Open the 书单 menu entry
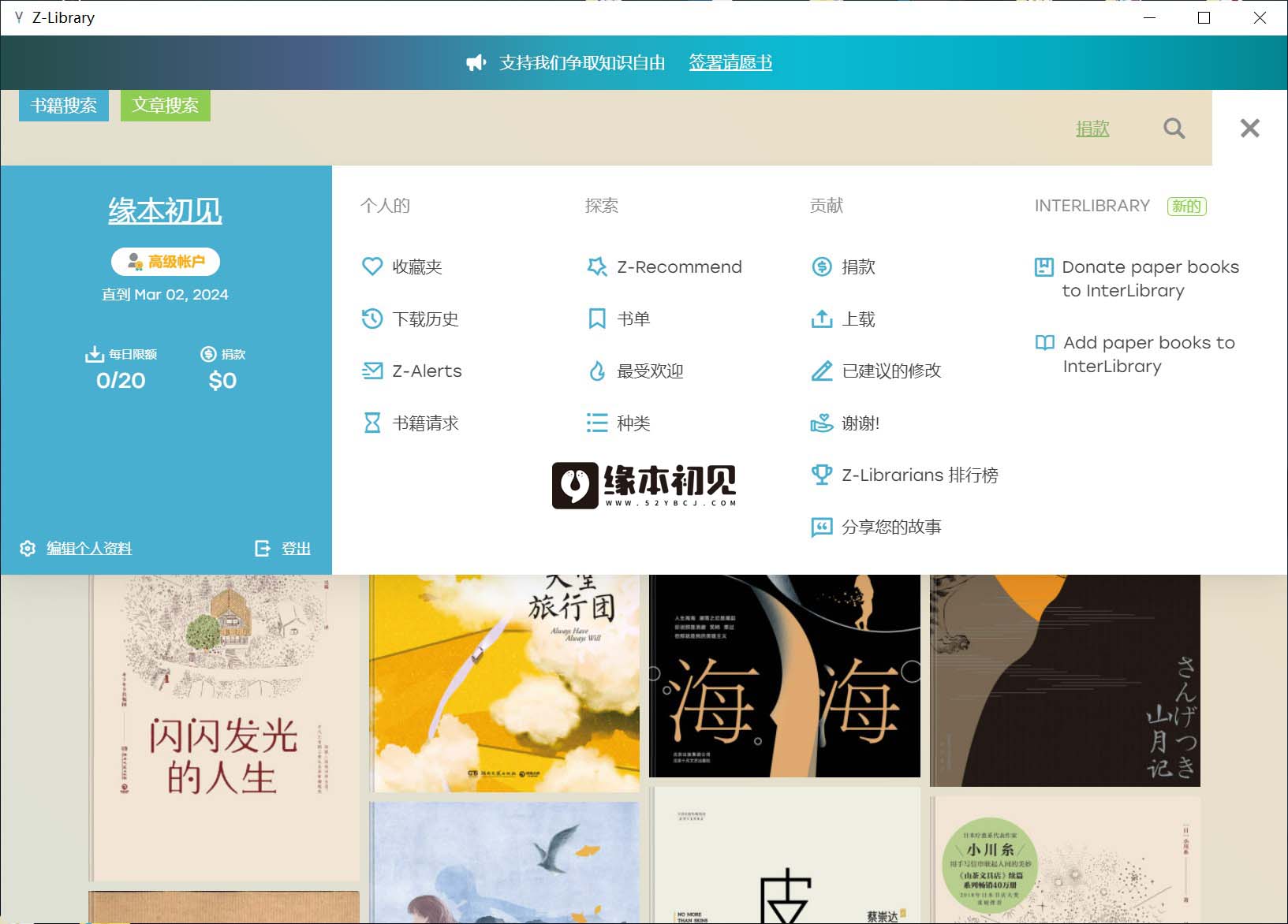Screen dimensions: 1288x924 click(x=619, y=319)
